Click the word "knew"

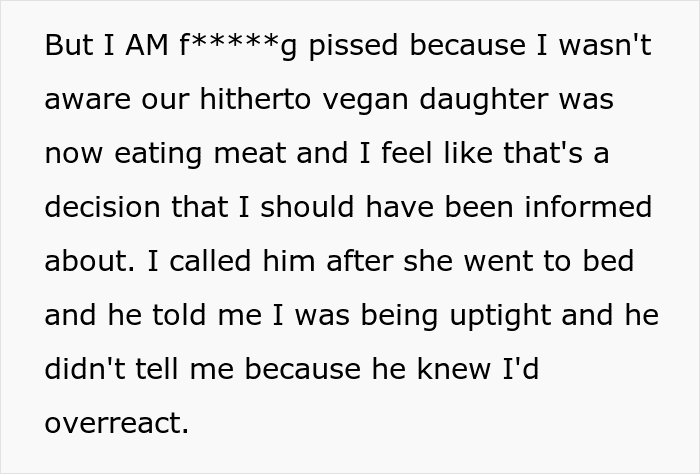tap(454, 369)
